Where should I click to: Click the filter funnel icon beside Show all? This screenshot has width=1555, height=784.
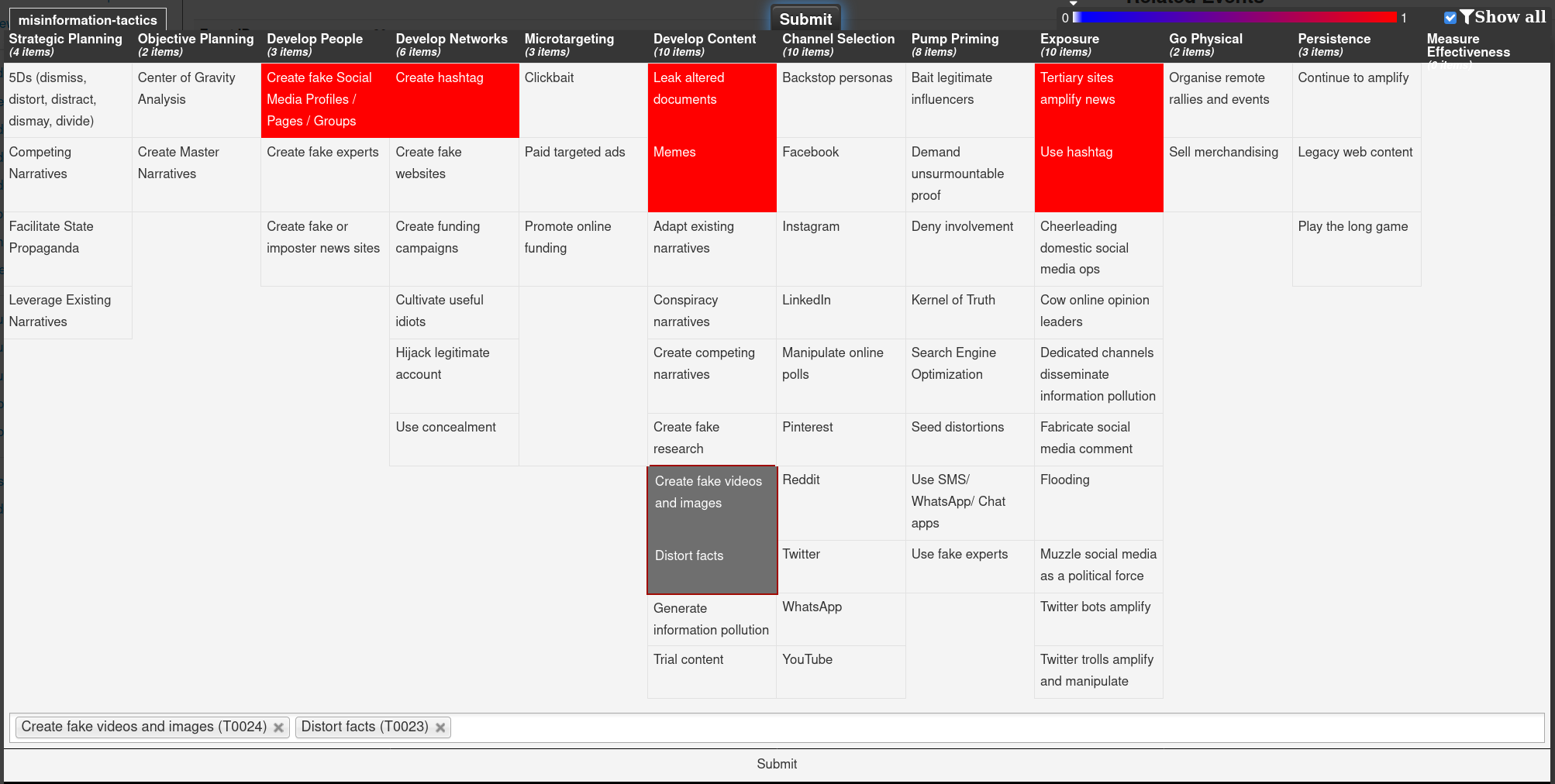pos(1466,17)
